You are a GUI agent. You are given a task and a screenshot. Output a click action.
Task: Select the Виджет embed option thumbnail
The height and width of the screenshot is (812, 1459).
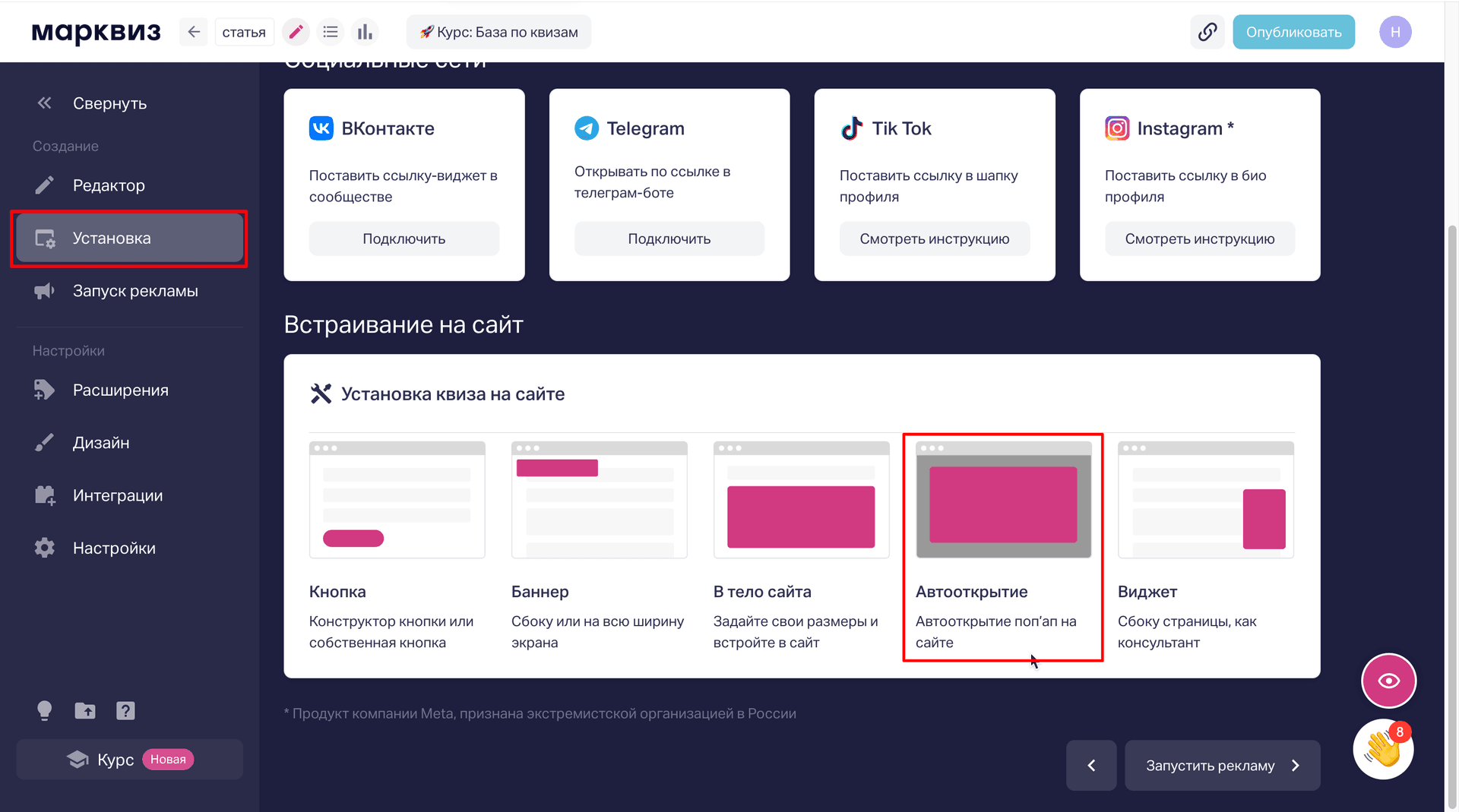click(x=1206, y=500)
